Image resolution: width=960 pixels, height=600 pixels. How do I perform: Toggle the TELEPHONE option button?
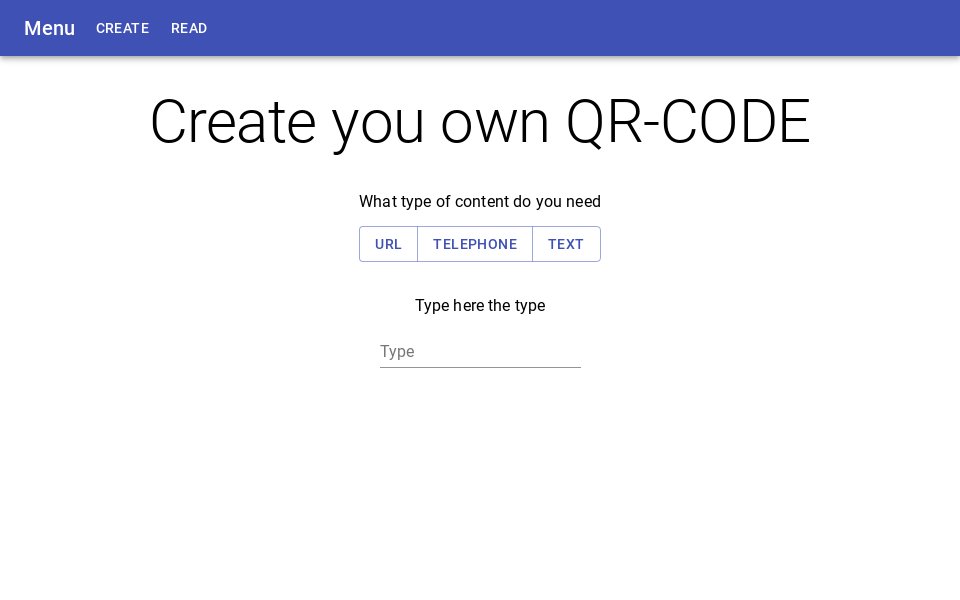tap(475, 244)
